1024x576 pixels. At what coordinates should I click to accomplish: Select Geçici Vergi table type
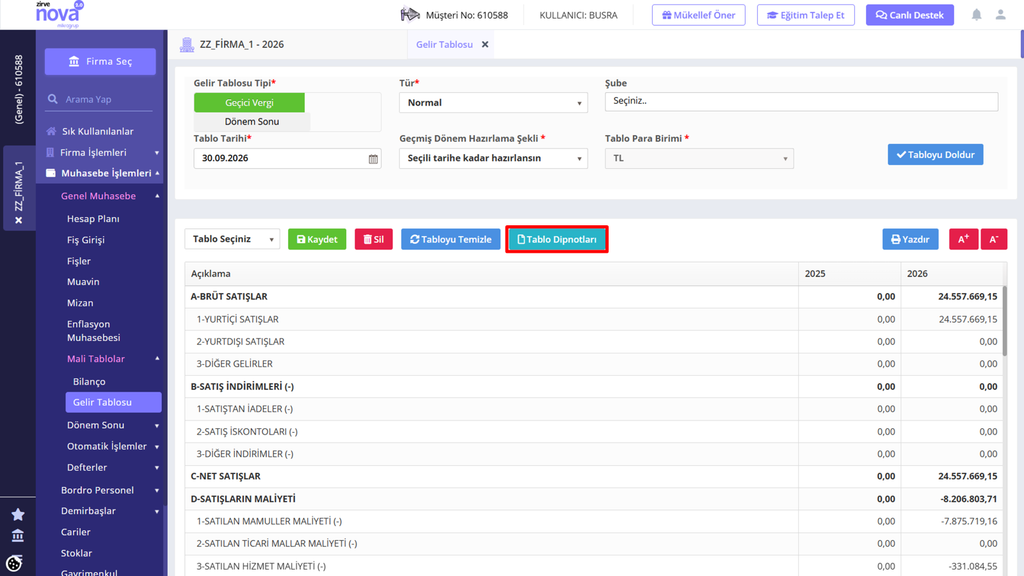tap(249, 103)
